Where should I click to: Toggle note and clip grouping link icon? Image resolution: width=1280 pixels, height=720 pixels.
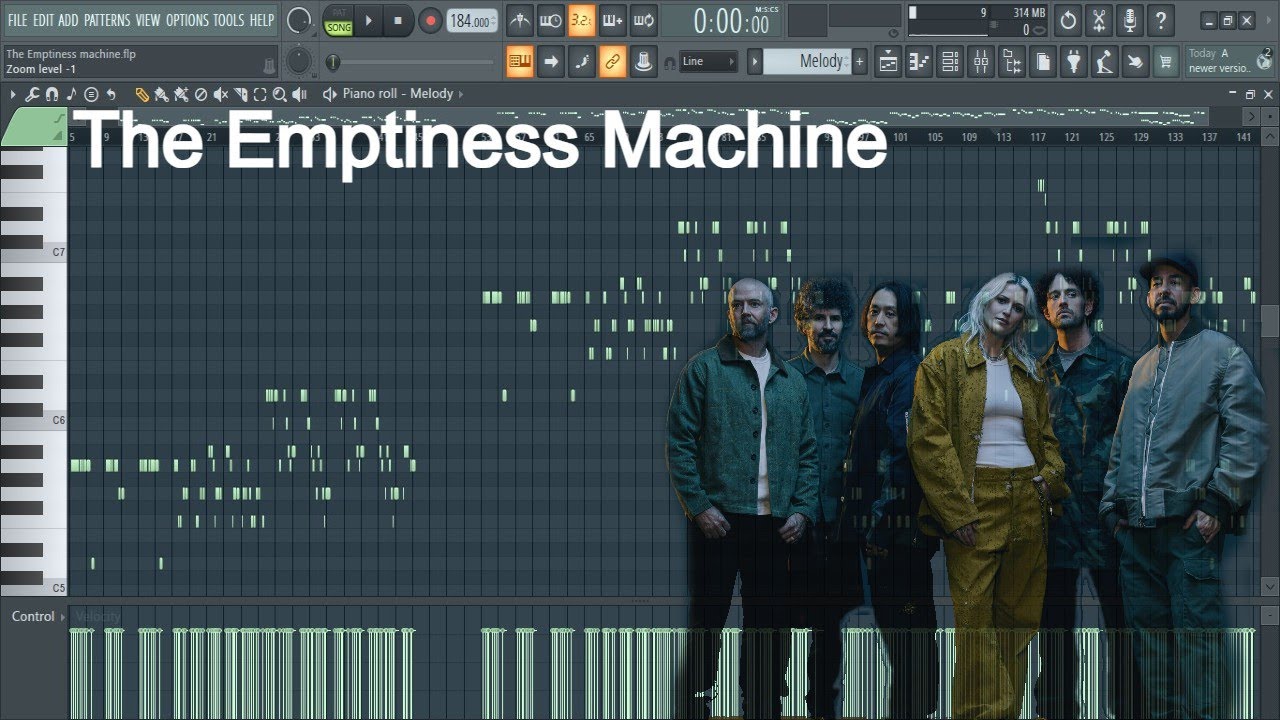pos(612,61)
